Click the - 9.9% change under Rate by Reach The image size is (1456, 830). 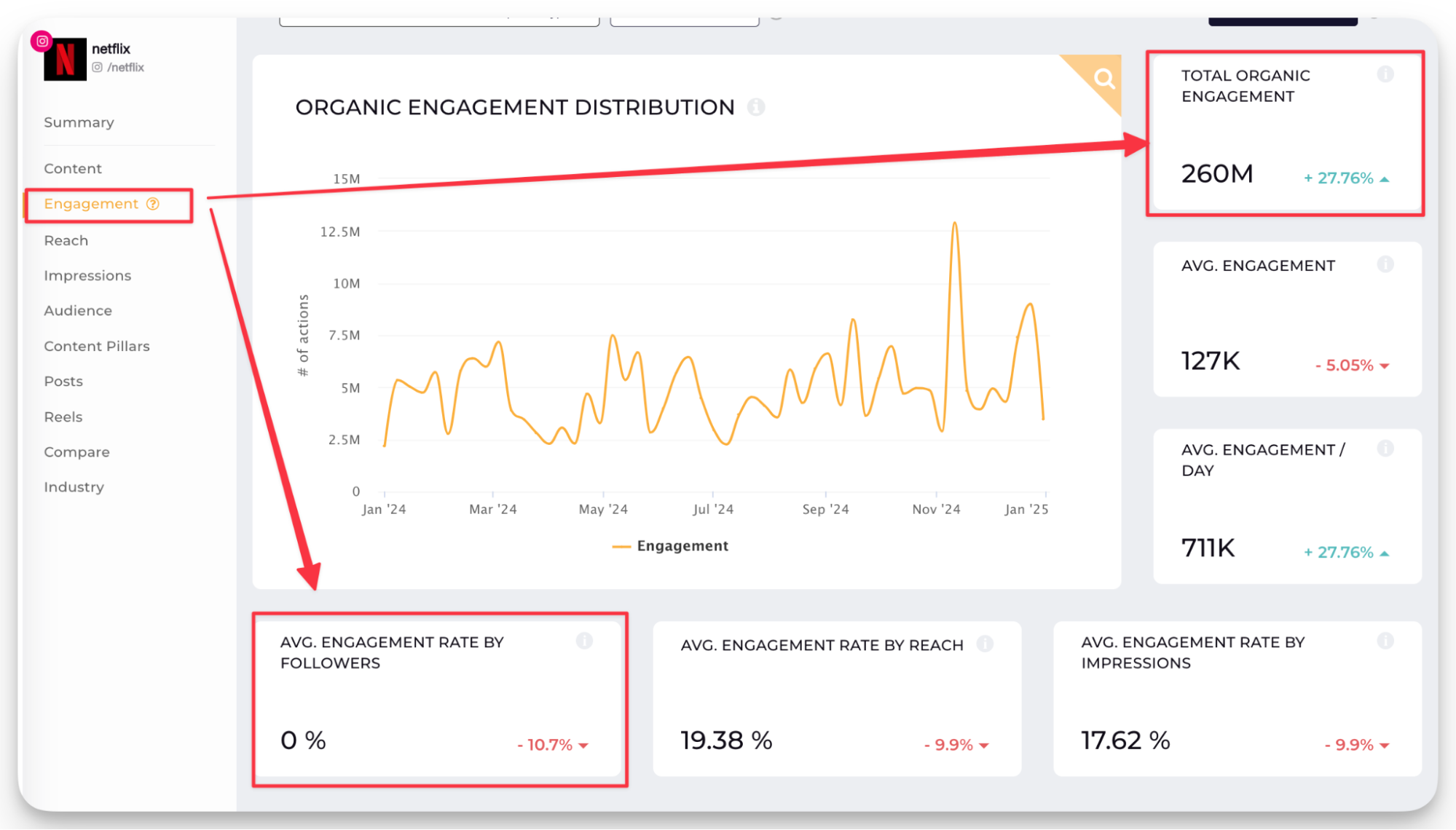click(956, 745)
